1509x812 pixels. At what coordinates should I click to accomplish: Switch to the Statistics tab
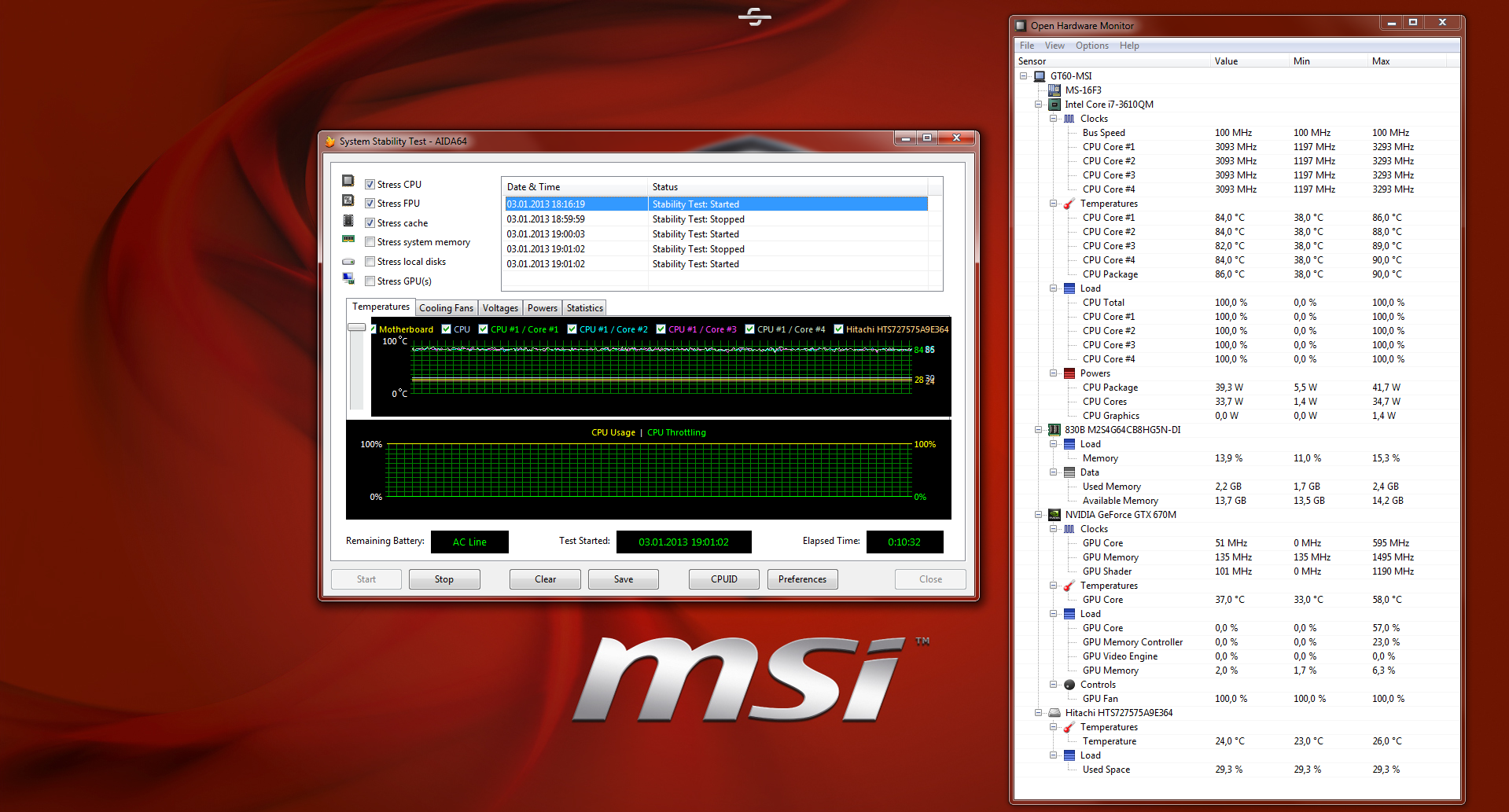pyautogui.click(x=585, y=308)
